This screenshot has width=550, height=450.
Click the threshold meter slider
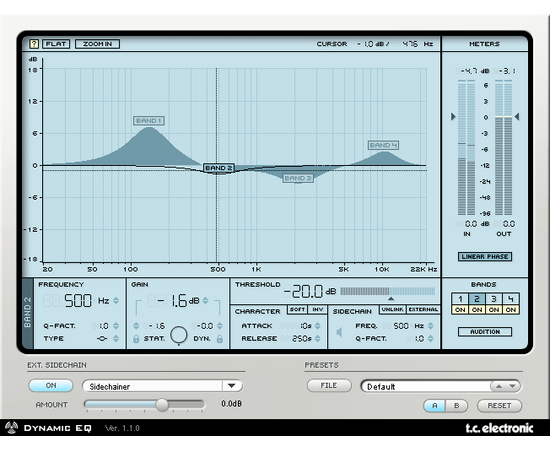tap(388, 291)
